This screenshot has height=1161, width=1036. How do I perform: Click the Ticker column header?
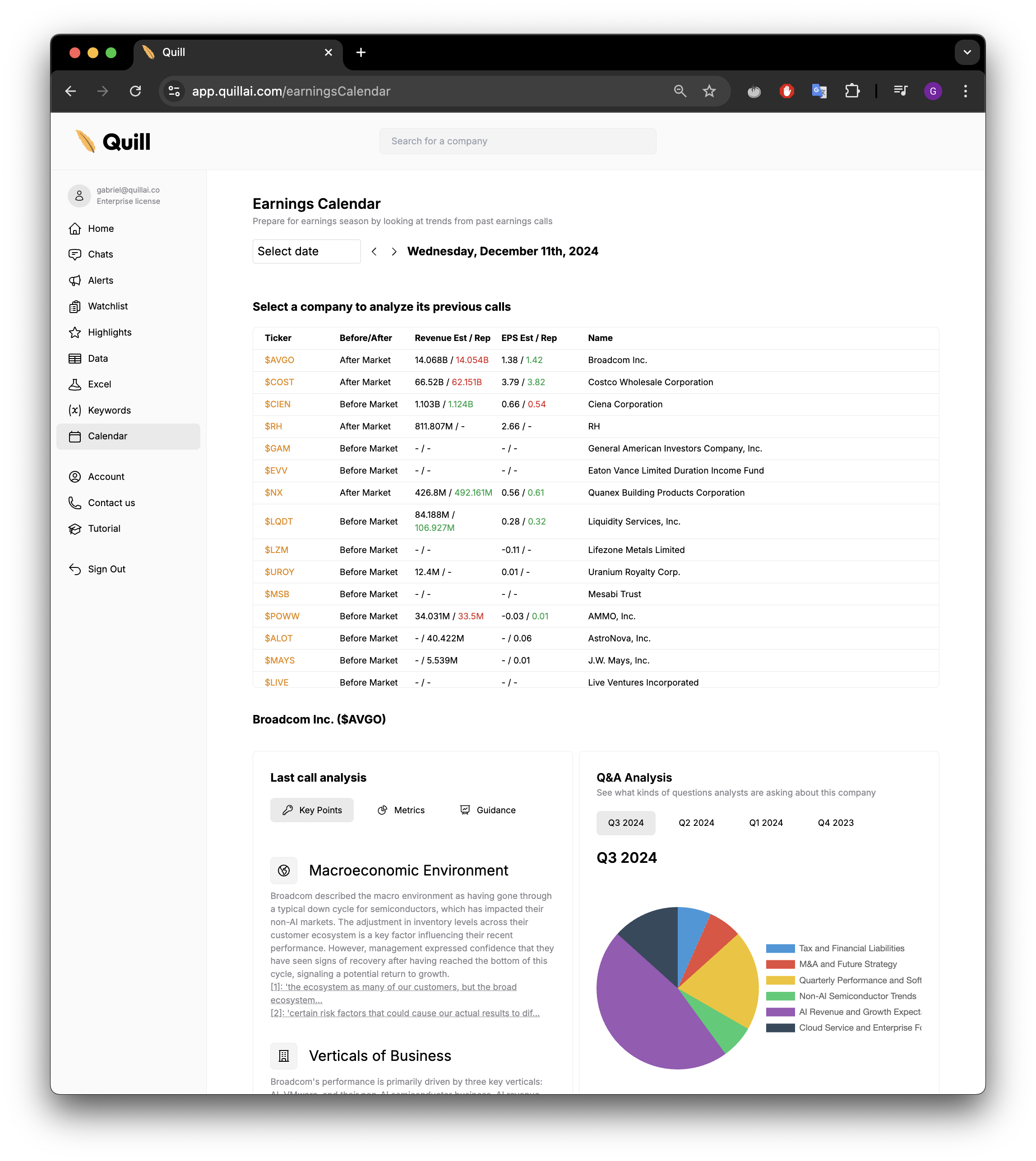278,338
